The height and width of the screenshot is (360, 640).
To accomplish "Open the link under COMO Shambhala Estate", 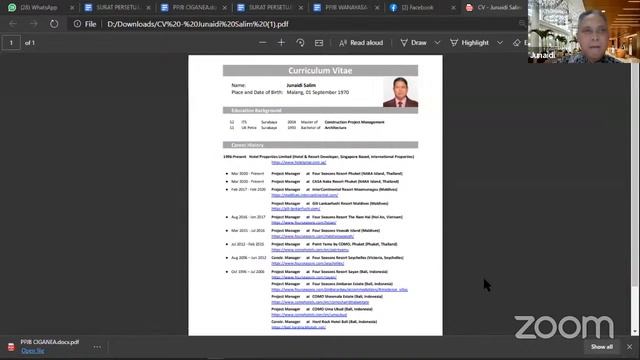I will coord(320,302).
